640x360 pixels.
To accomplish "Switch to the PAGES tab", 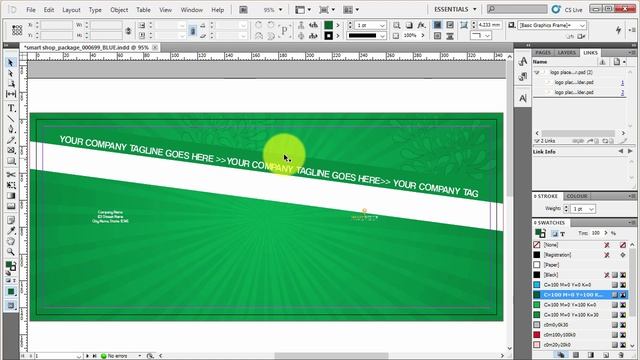I will tap(543, 53).
